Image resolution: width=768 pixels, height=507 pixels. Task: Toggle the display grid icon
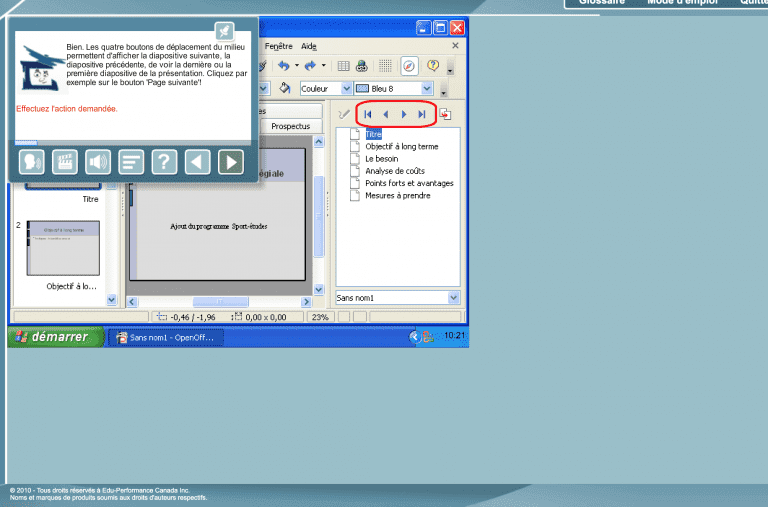[x=385, y=66]
